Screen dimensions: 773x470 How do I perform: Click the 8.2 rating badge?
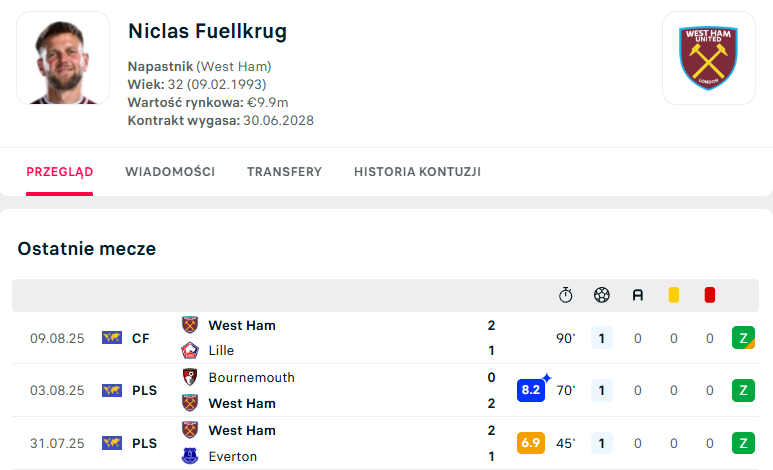point(531,390)
